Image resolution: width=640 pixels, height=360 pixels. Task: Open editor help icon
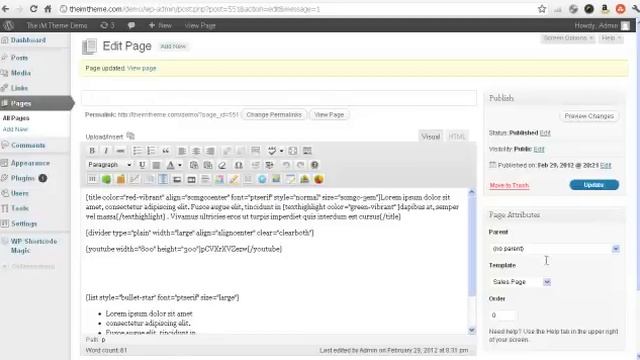[315, 165]
